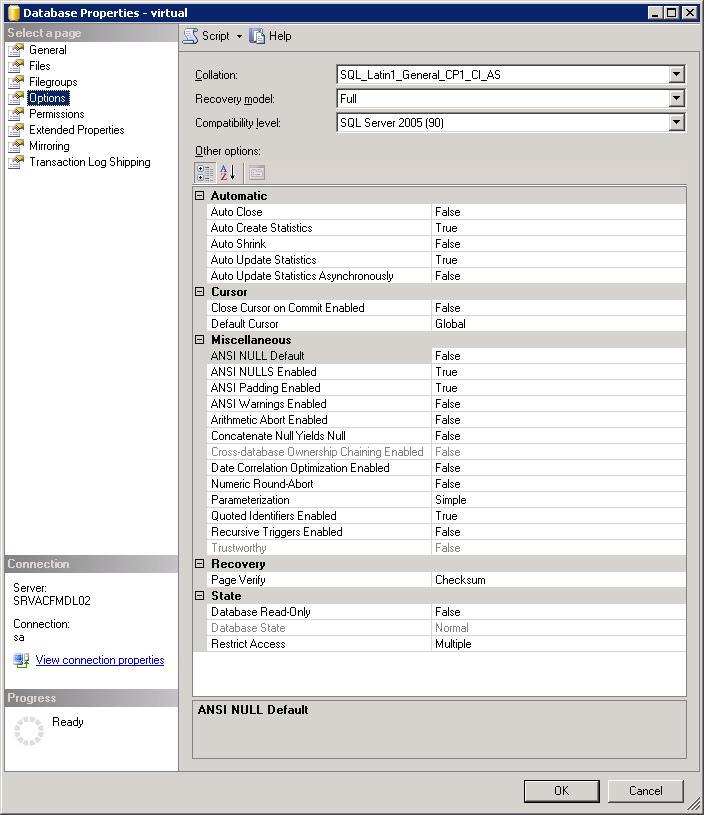This screenshot has width=720, height=815.
Task: Collapse the Recovery section
Action: click(x=200, y=563)
